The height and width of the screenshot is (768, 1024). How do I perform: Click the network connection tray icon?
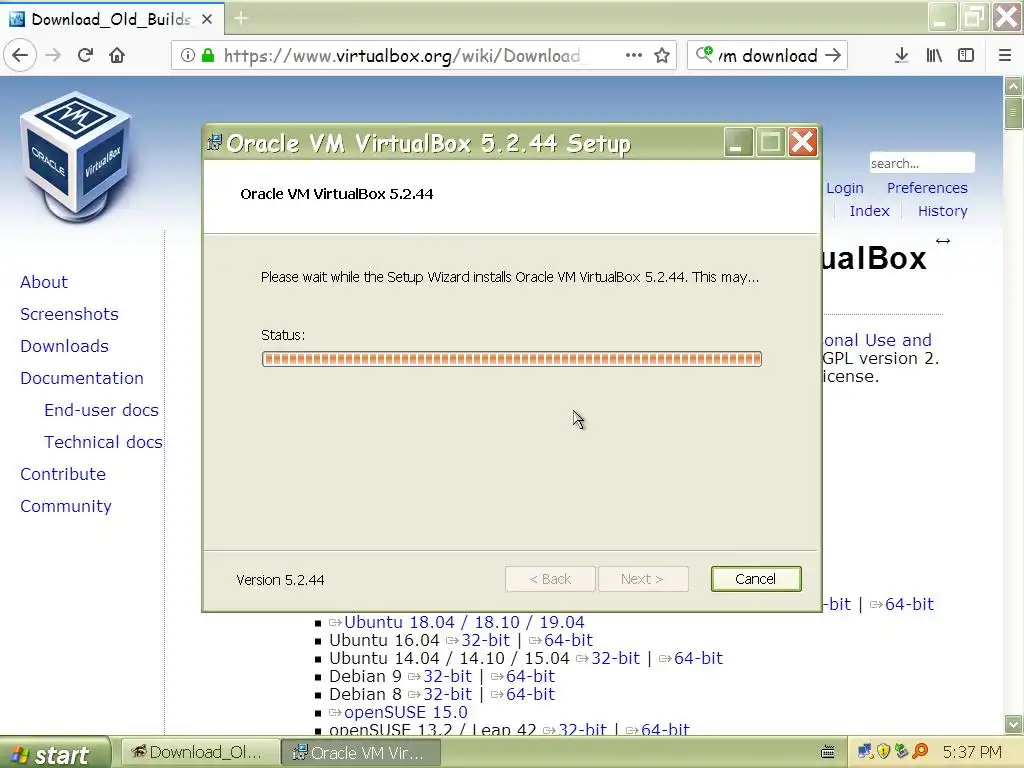coord(865,752)
